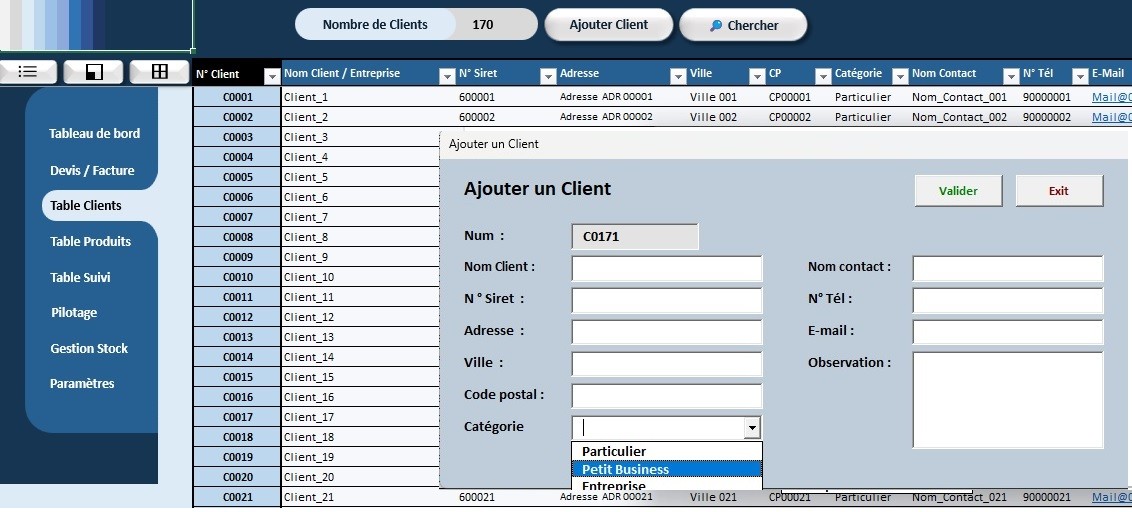This screenshot has height=512, width=1132.
Task: Select Table Clients in sidebar
Action: (86, 206)
